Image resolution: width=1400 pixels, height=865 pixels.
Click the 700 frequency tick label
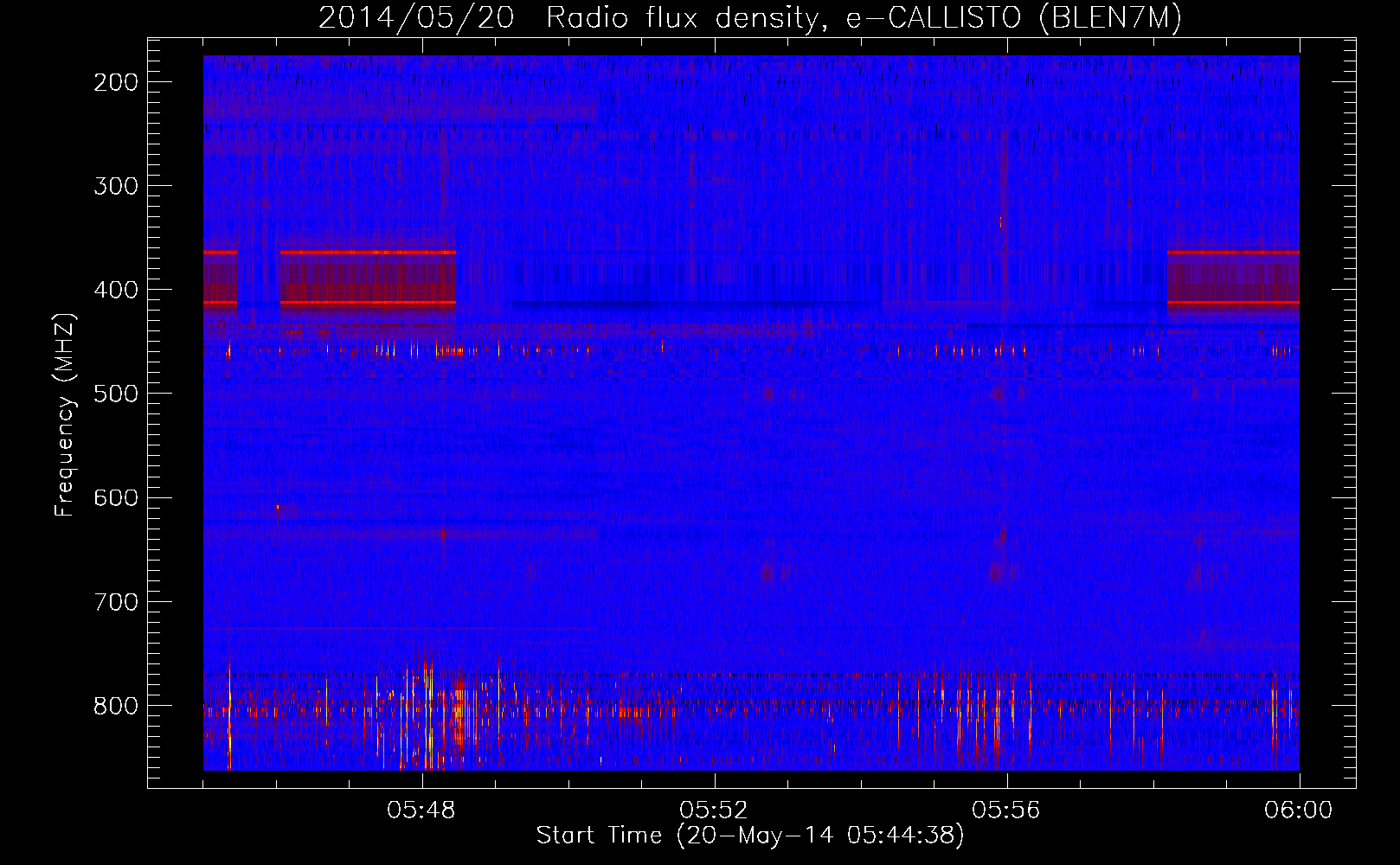[115, 601]
